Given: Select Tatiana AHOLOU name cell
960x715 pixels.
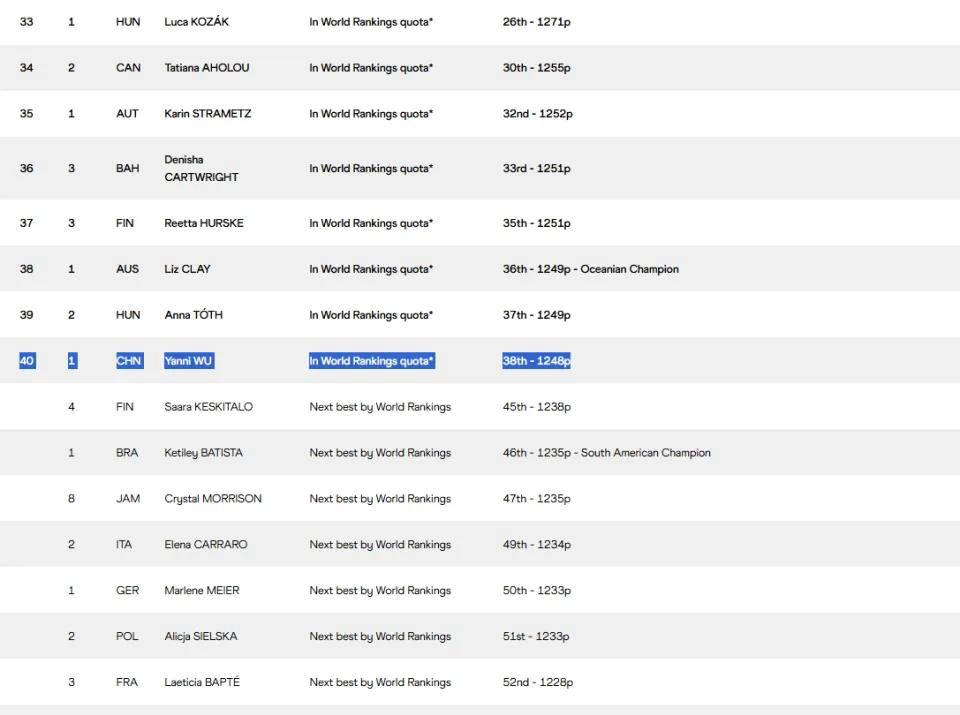Looking at the screenshot, I should (x=207, y=68).
